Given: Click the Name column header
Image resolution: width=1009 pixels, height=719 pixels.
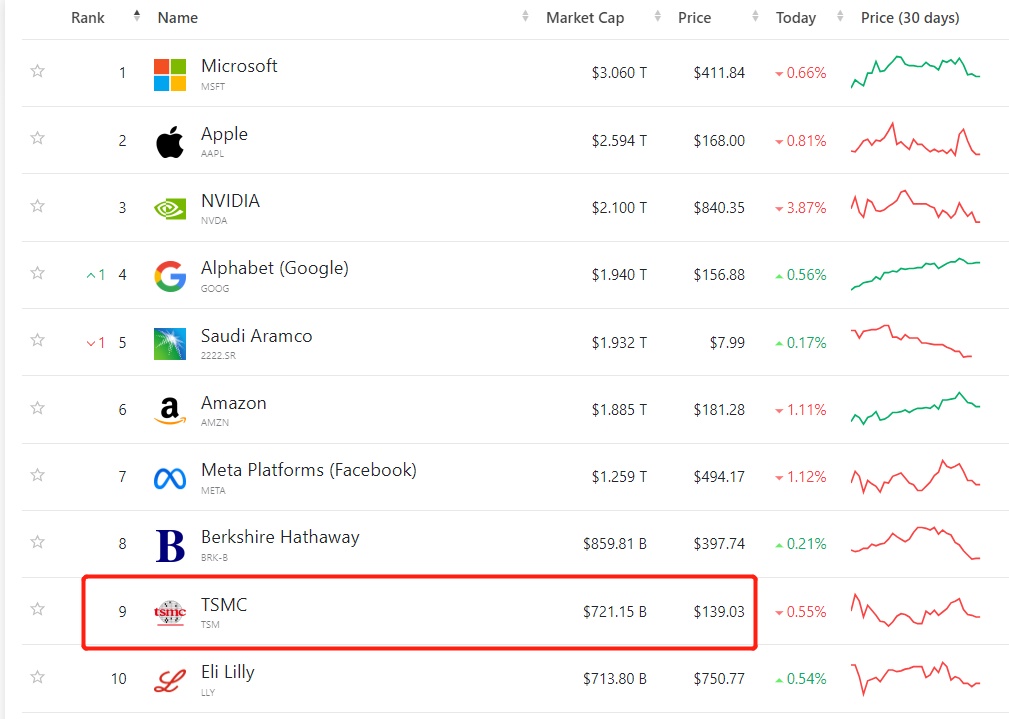Looking at the screenshot, I should [x=178, y=17].
